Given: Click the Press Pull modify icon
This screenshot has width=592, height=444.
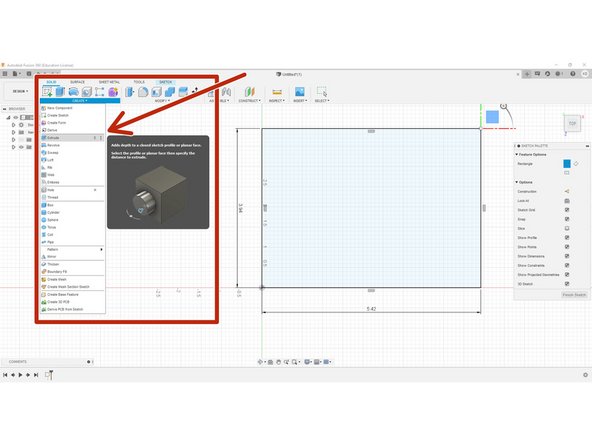Looking at the screenshot, I should pyautogui.click(x=130, y=92).
